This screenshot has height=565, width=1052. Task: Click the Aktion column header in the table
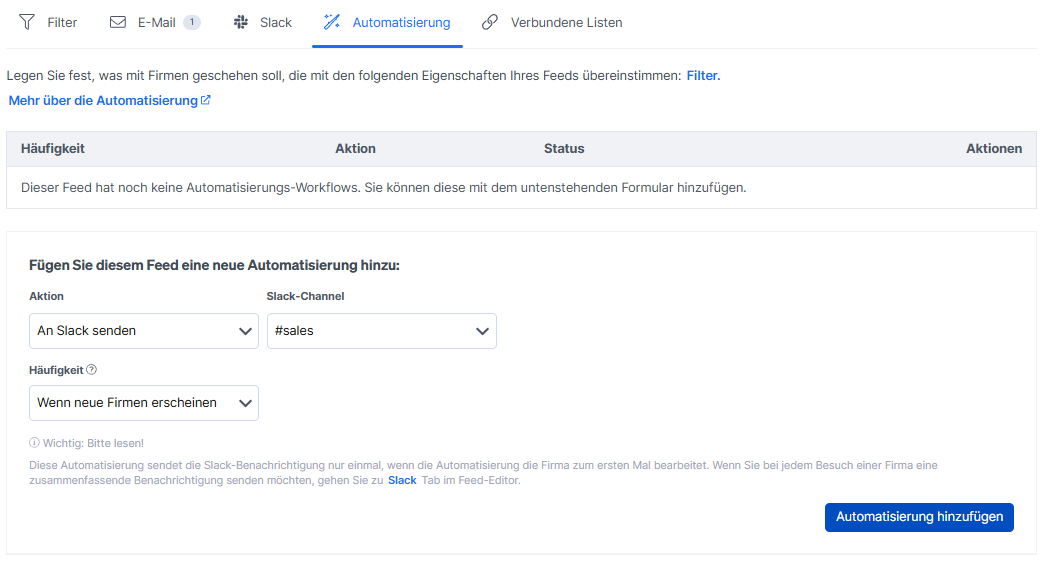356,149
